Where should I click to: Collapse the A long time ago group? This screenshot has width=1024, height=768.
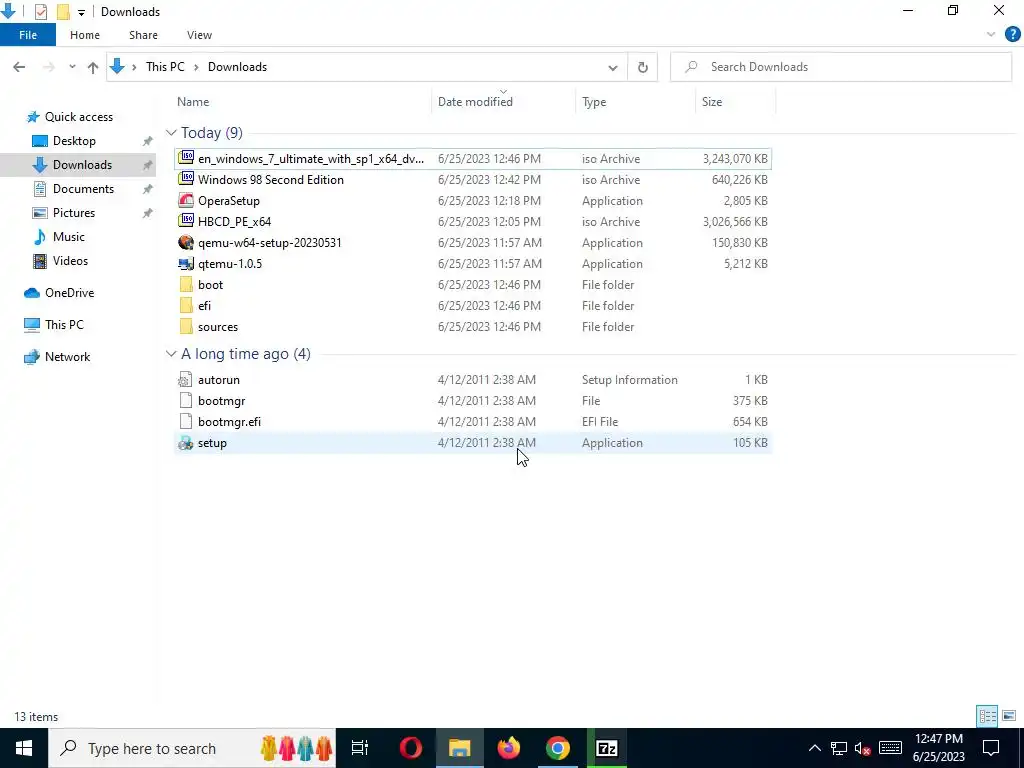coord(171,353)
